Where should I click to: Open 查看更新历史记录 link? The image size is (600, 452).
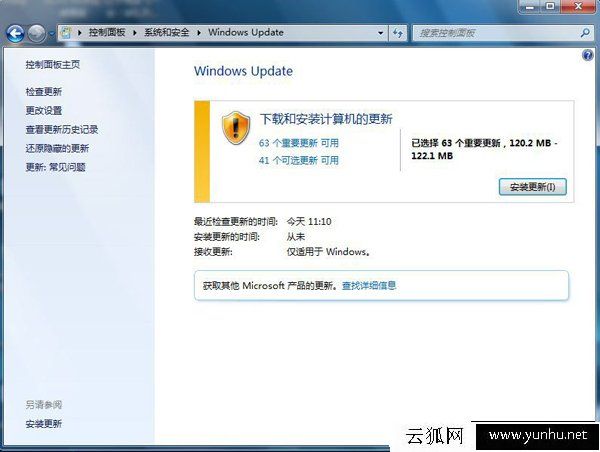62,129
